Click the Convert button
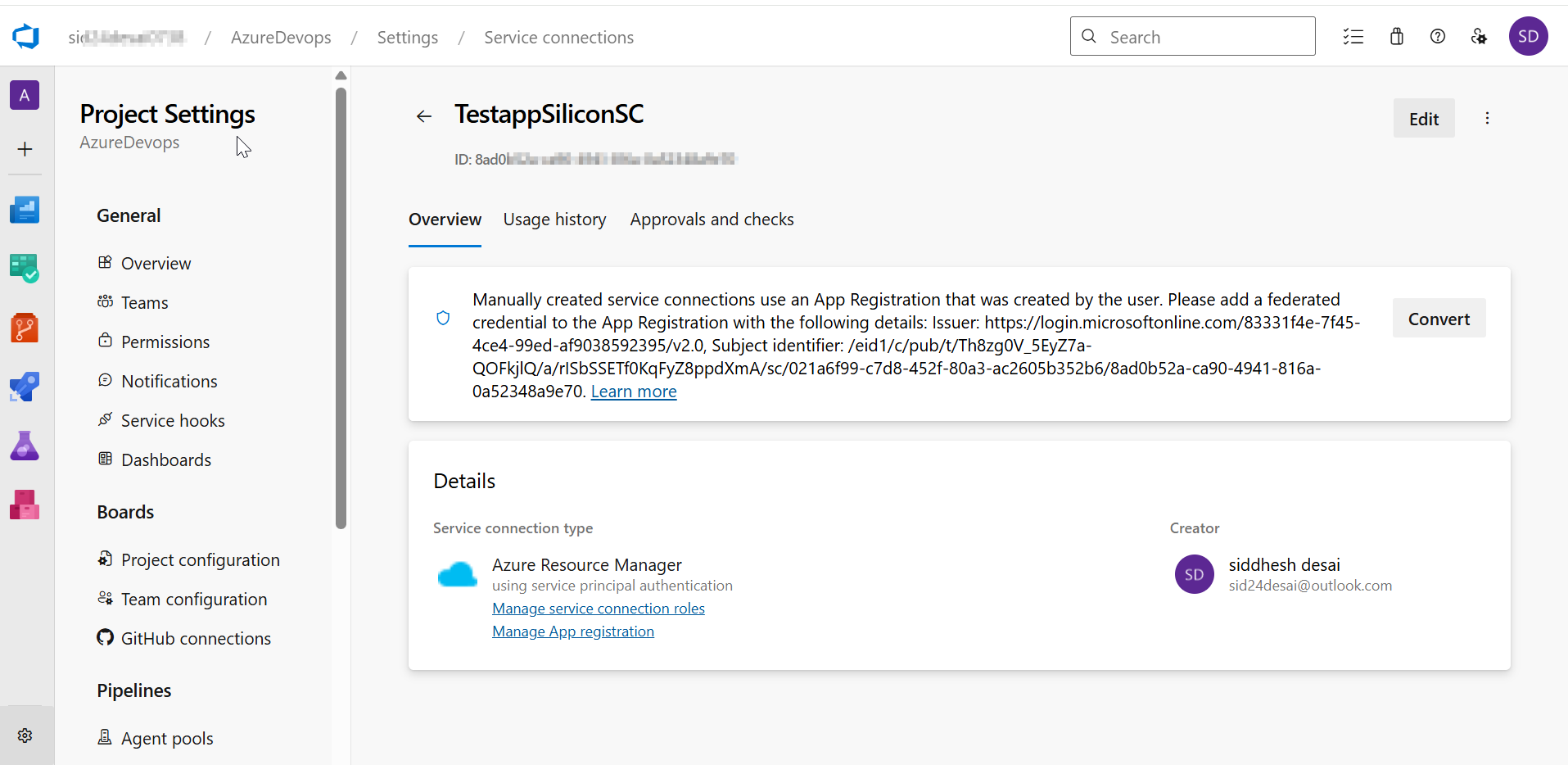 click(x=1439, y=319)
